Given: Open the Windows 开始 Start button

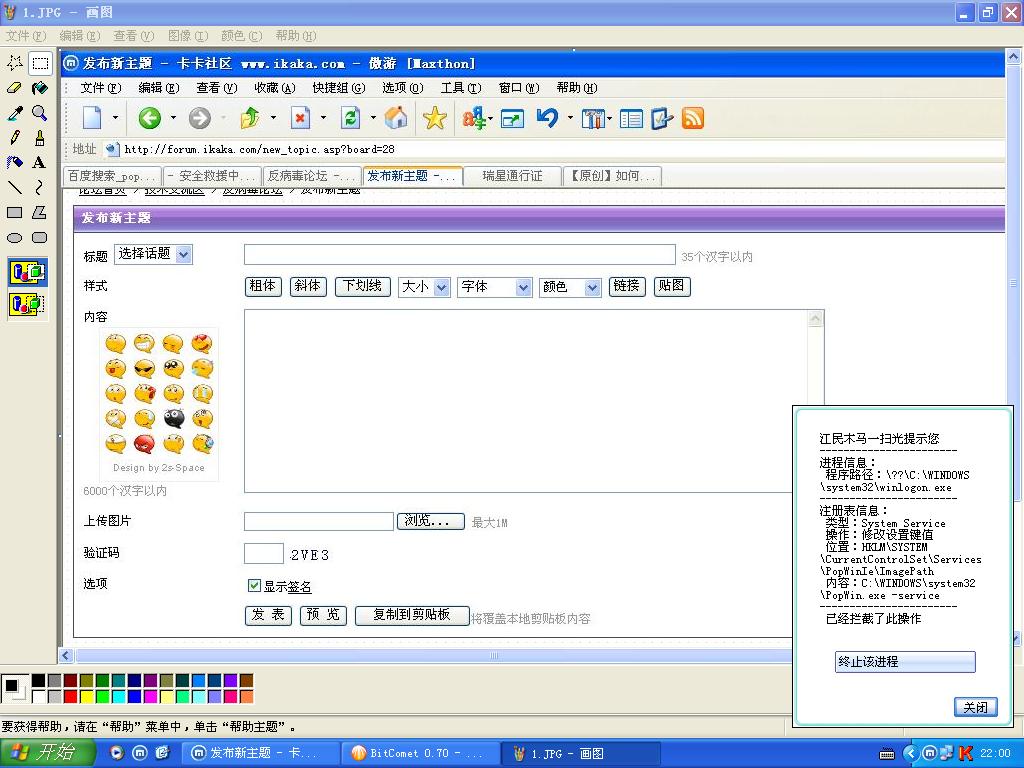Looking at the screenshot, I should (x=48, y=753).
